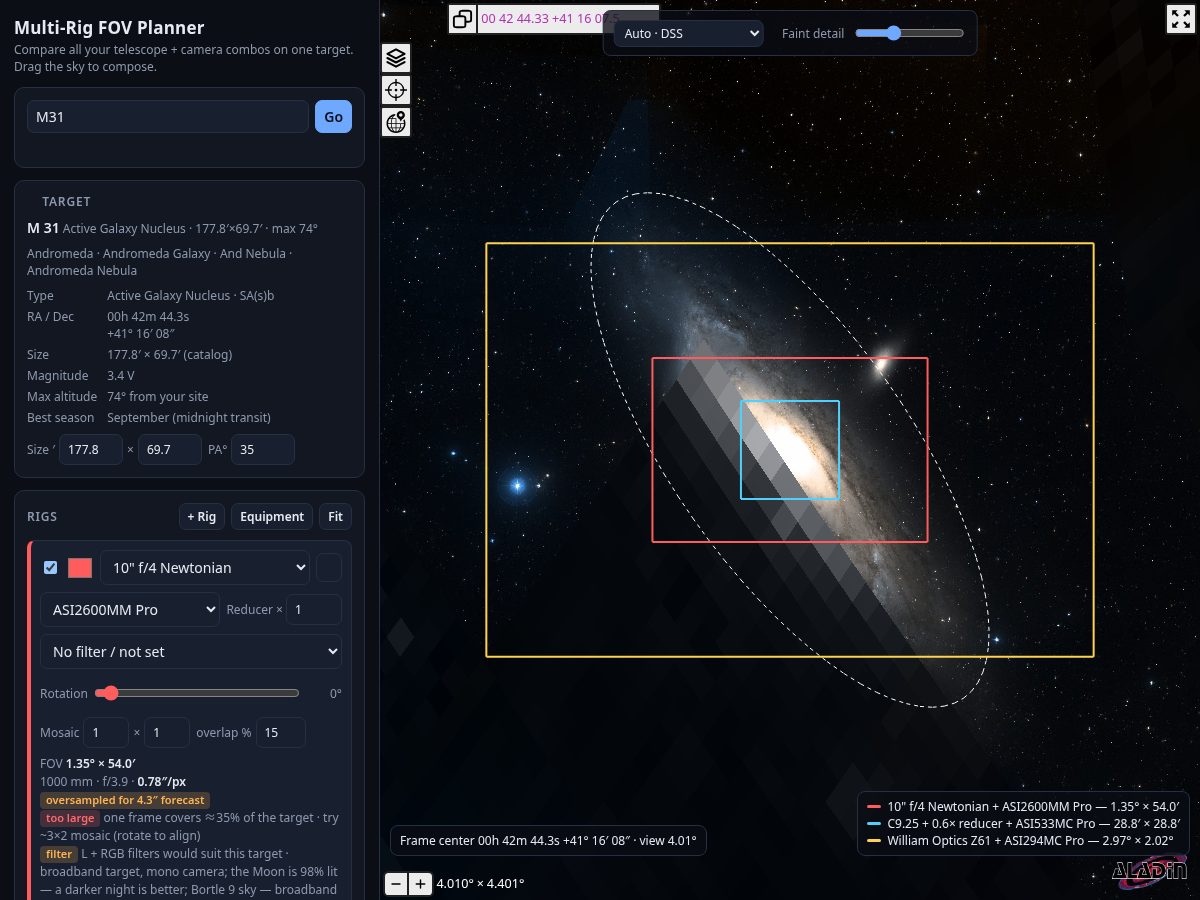Open the red rig color swatch

point(80,568)
